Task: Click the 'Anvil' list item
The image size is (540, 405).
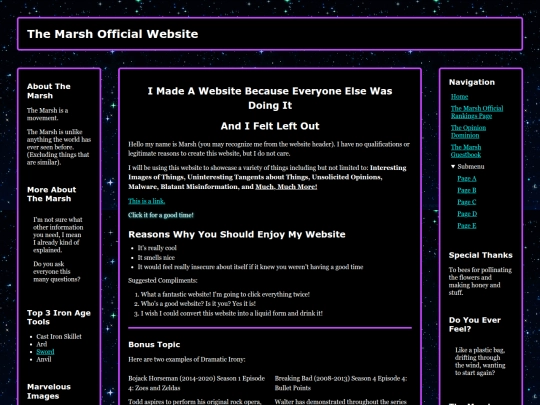Action: (44, 359)
